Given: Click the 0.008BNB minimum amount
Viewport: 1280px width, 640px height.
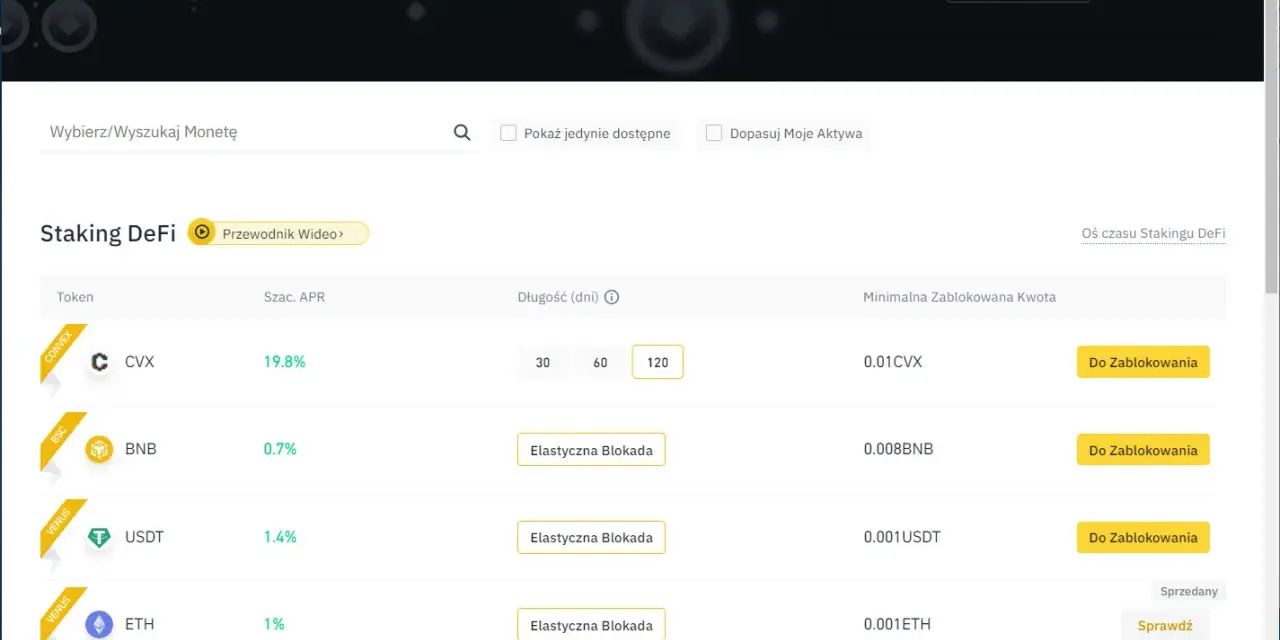Looking at the screenshot, I should point(898,449).
